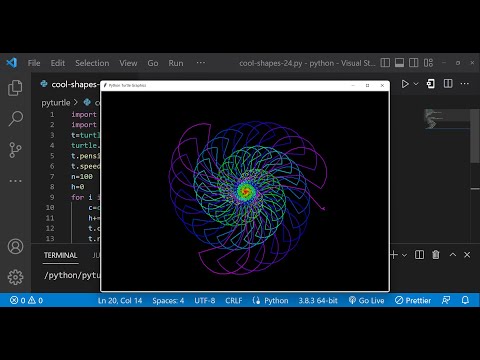The width and height of the screenshot is (480, 360).
Task: Open the Go menu
Action: coord(153,63)
